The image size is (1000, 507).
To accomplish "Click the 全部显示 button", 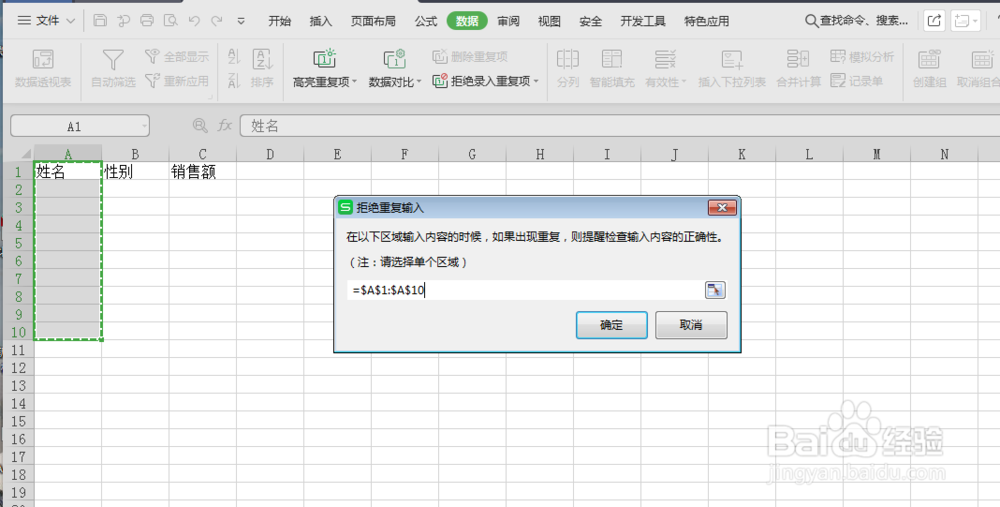I will (177, 57).
